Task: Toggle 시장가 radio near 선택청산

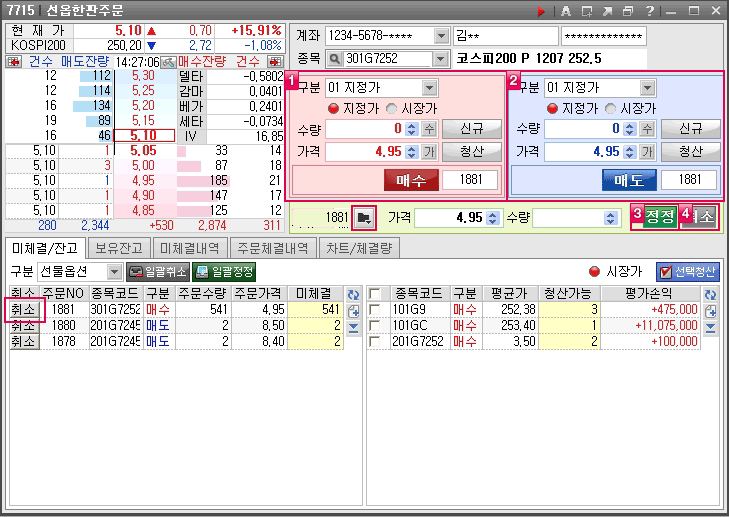Action: [x=594, y=271]
